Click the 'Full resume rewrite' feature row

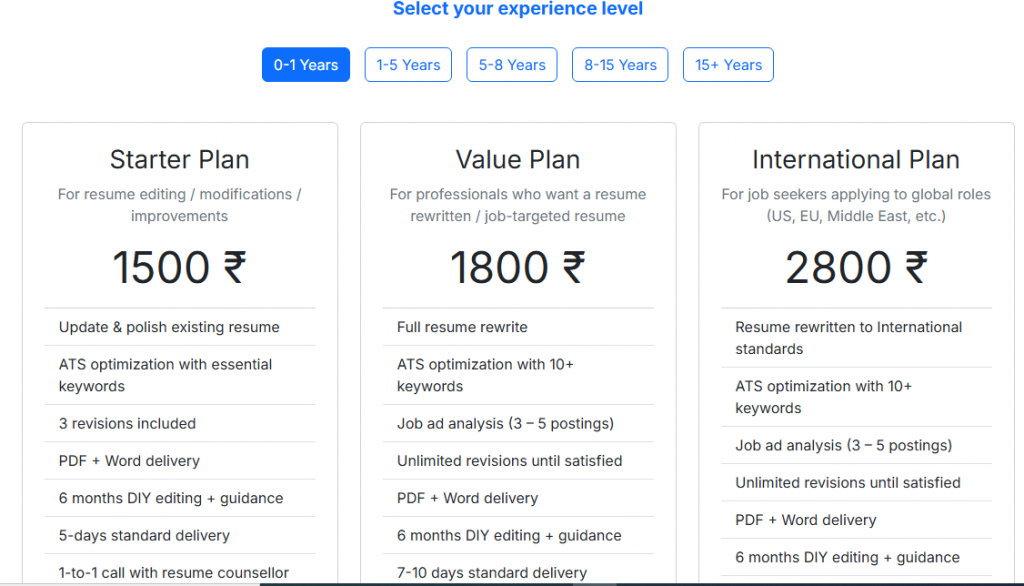[462, 327]
